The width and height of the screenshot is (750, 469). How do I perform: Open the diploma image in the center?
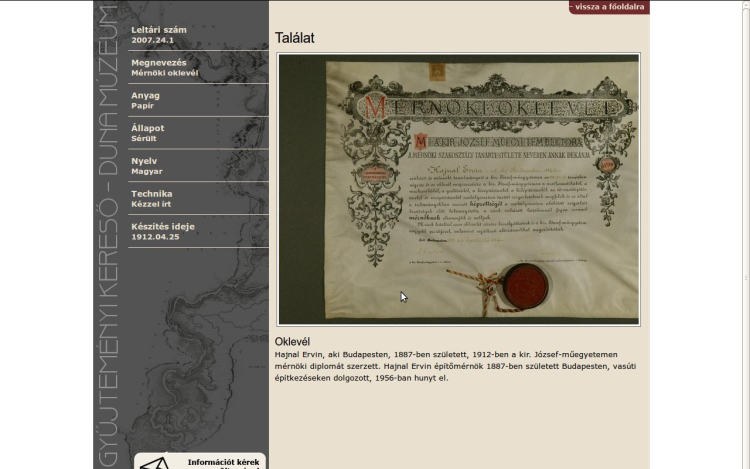point(458,190)
